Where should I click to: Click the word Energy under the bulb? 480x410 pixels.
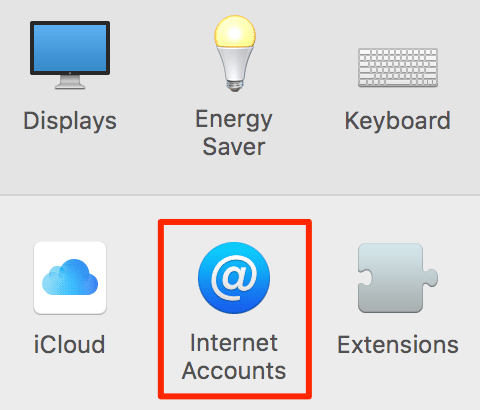tap(234, 119)
